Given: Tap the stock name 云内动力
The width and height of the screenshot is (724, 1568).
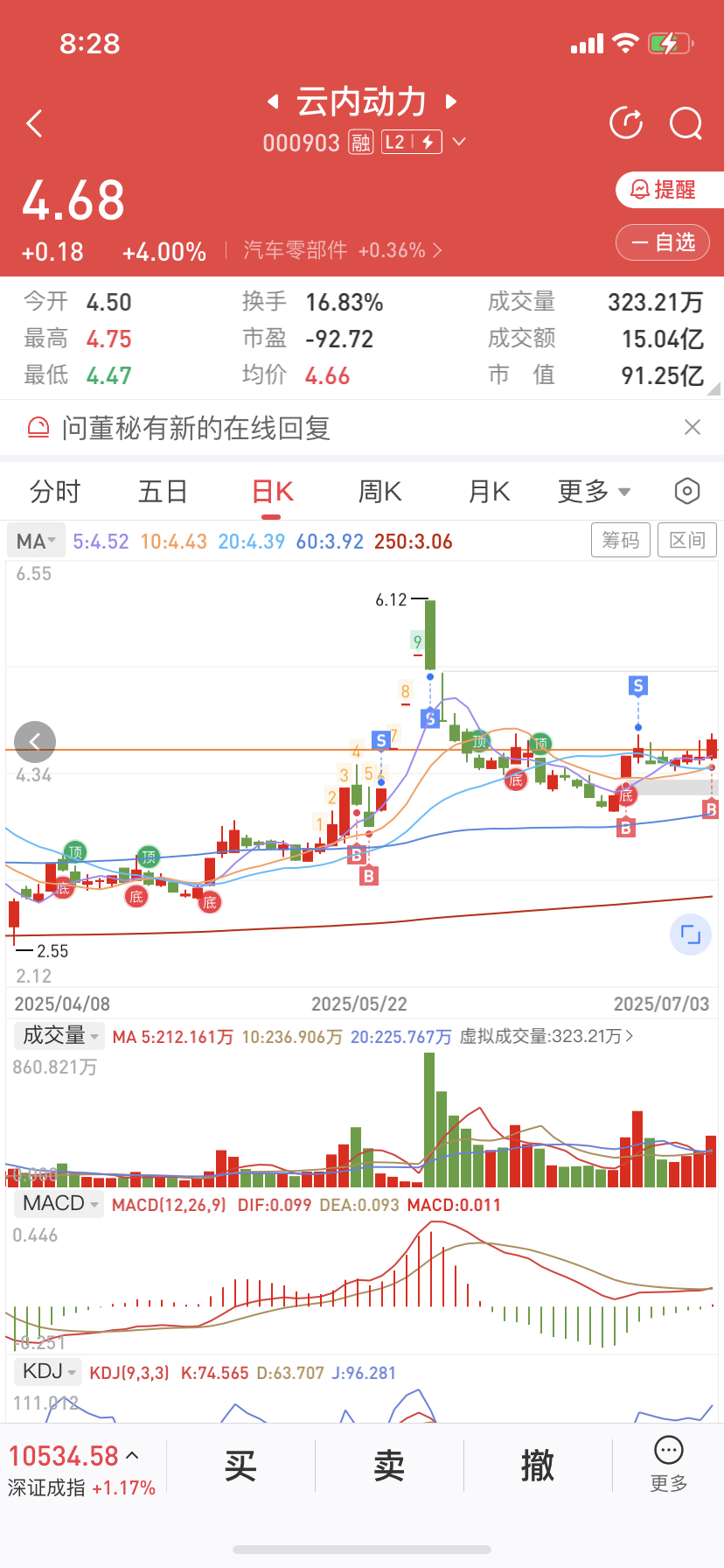Looking at the screenshot, I should 361,101.
